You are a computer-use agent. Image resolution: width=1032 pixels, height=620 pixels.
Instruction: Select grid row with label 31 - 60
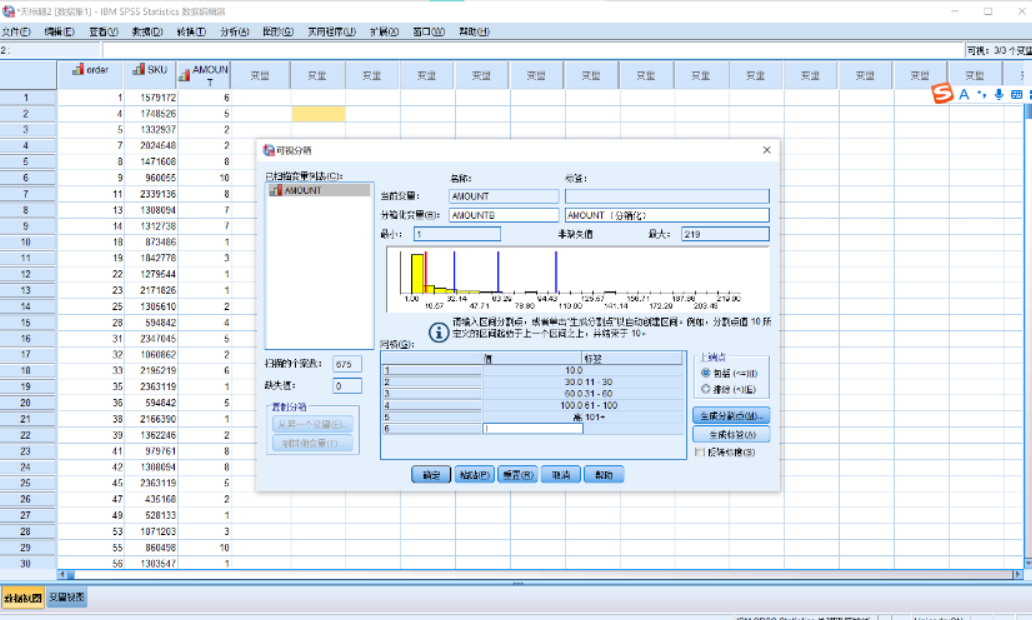pos(532,394)
